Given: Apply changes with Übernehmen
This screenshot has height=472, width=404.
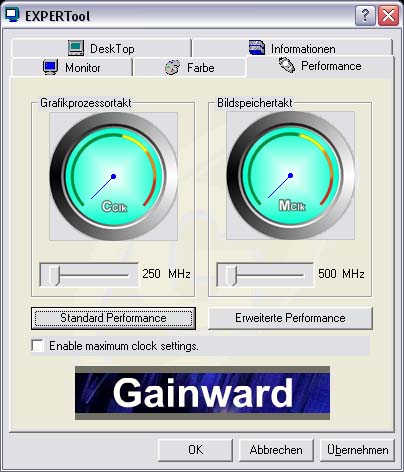Looking at the screenshot, I should click(357, 450).
